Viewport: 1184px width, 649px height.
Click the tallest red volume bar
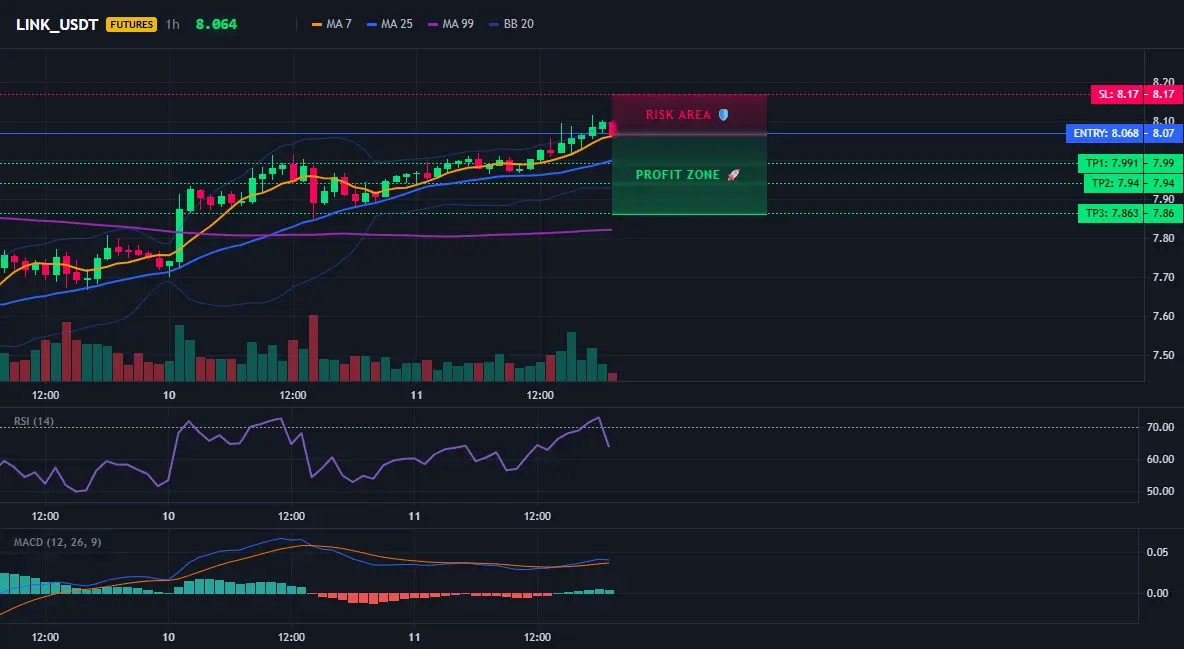[313, 348]
